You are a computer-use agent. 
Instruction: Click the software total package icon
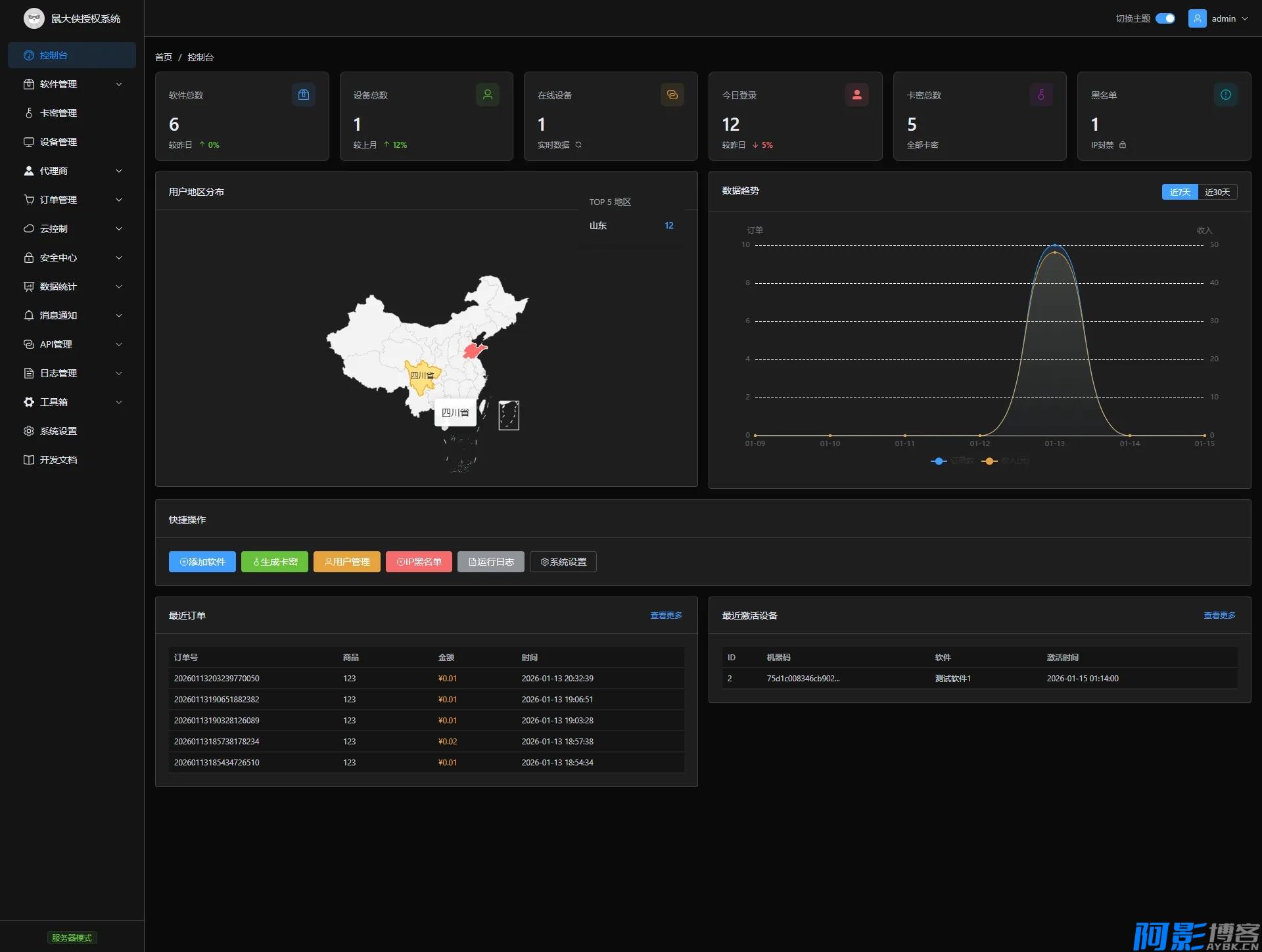[x=303, y=95]
